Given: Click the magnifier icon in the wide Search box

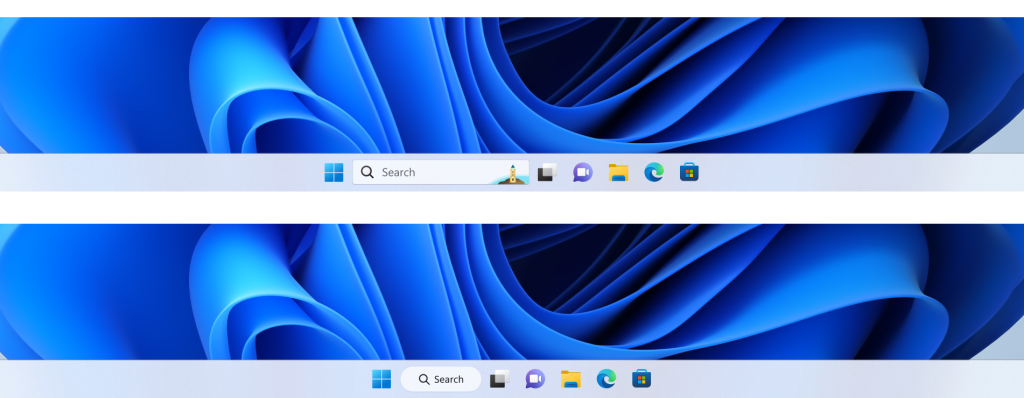Looking at the screenshot, I should (x=368, y=172).
